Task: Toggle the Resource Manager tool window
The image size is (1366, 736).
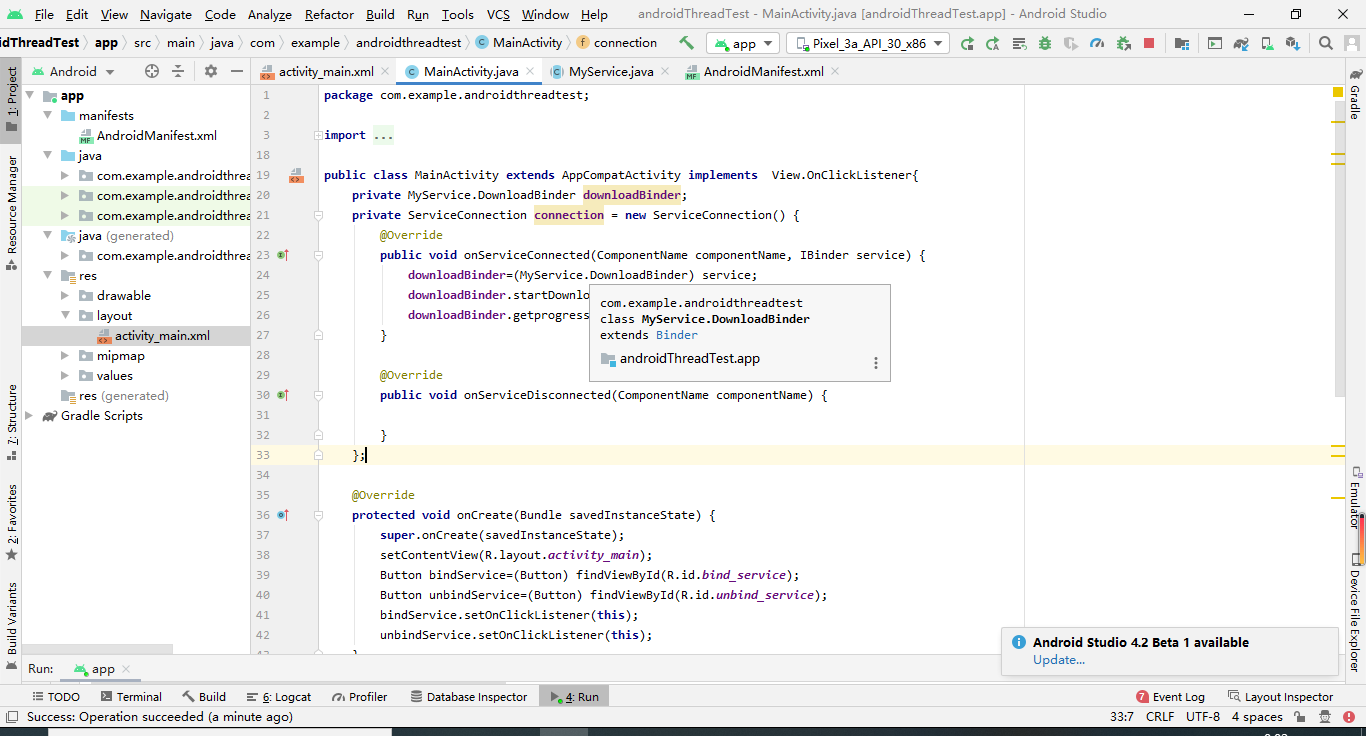Action: (x=11, y=213)
